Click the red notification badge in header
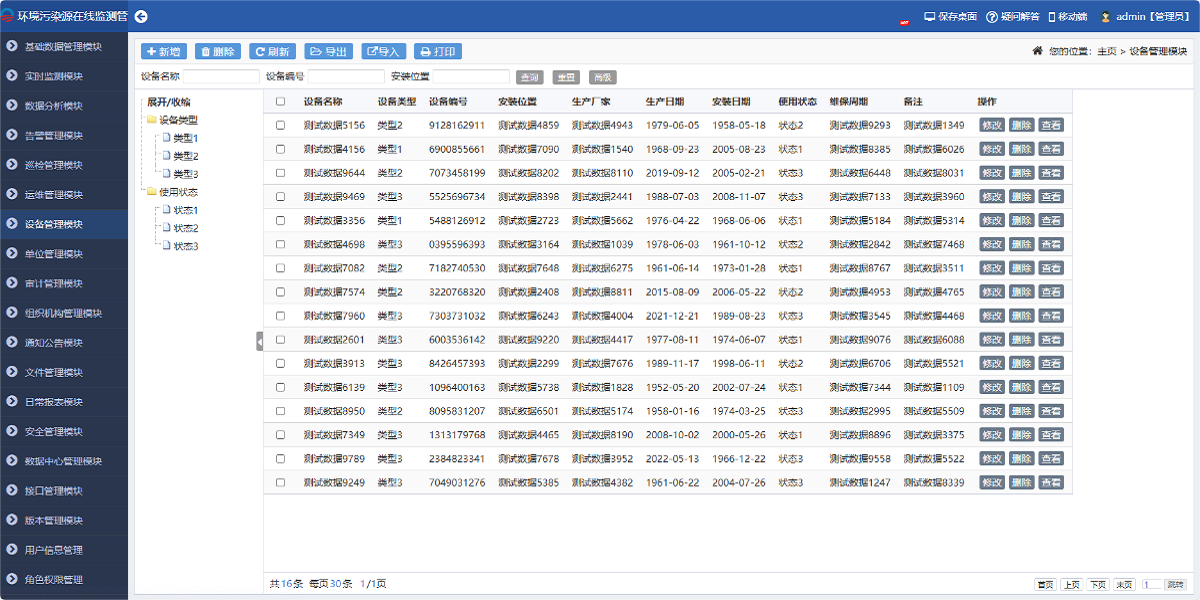The image size is (1200, 600). (x=904, y=22)
